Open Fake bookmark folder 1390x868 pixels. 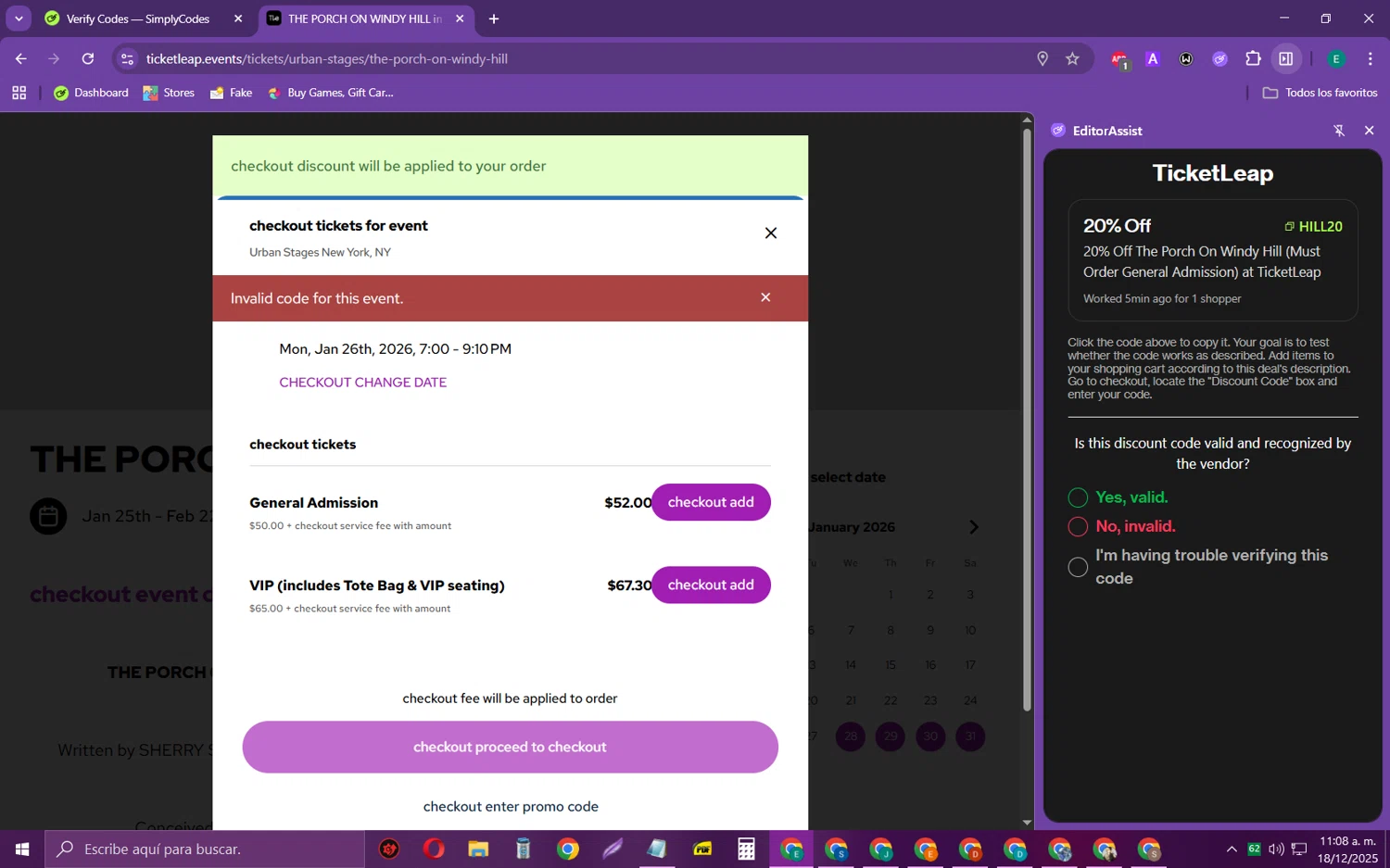click(232, 93)
